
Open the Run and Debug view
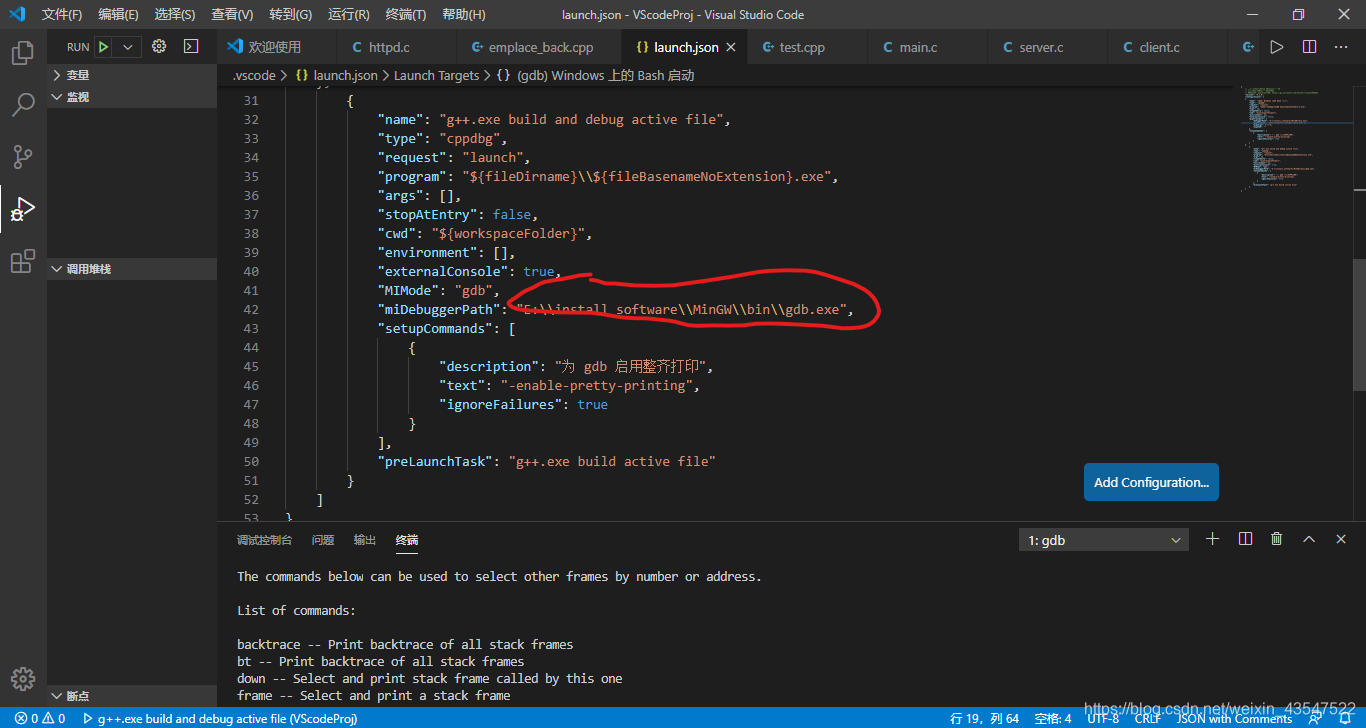point(22,209)
